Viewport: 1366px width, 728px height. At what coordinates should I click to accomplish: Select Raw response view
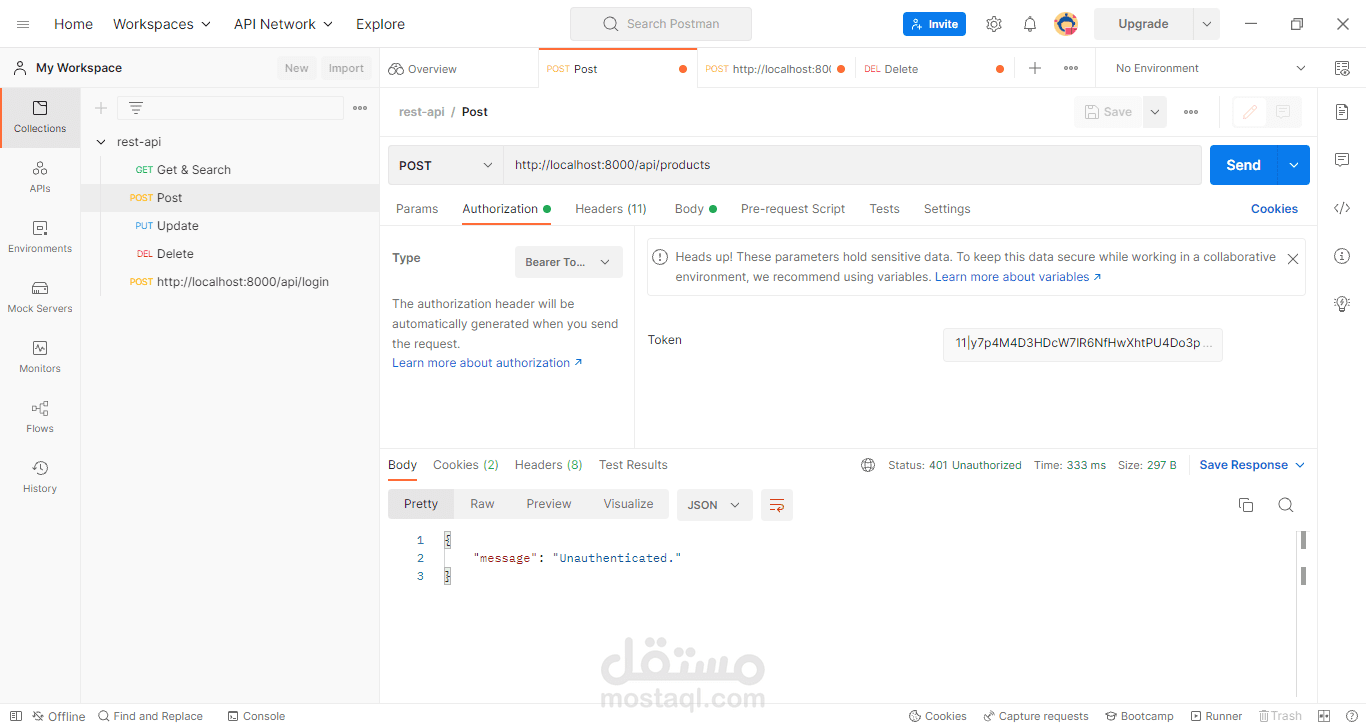pos(482,504)
